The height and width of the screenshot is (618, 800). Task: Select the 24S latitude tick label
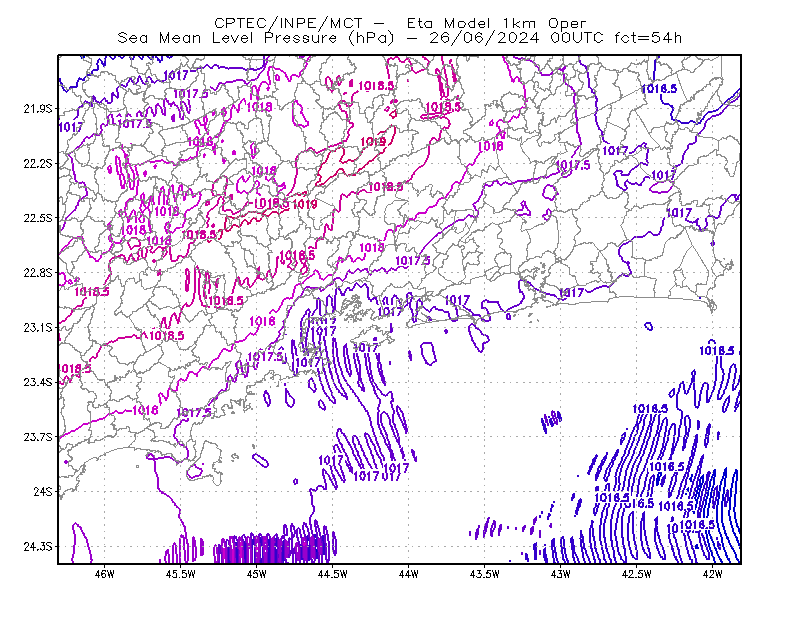(x=42, y=491)
